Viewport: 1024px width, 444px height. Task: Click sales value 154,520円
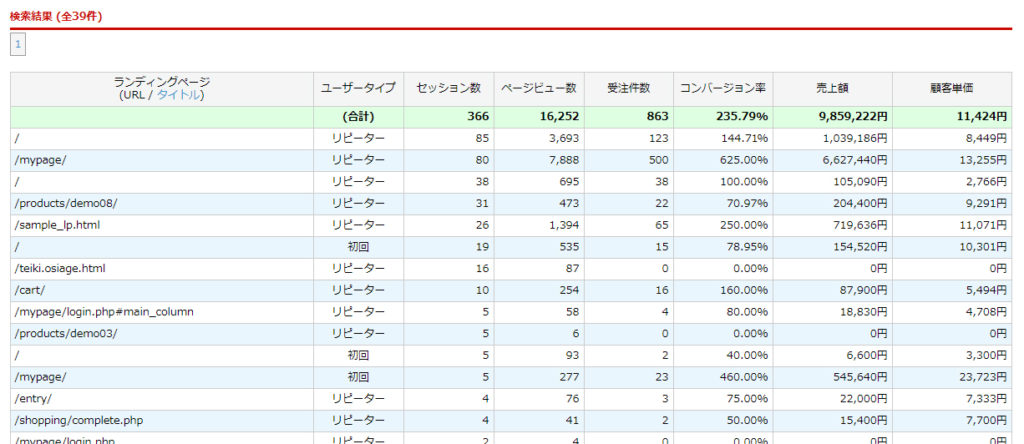[x=861, y=247]
